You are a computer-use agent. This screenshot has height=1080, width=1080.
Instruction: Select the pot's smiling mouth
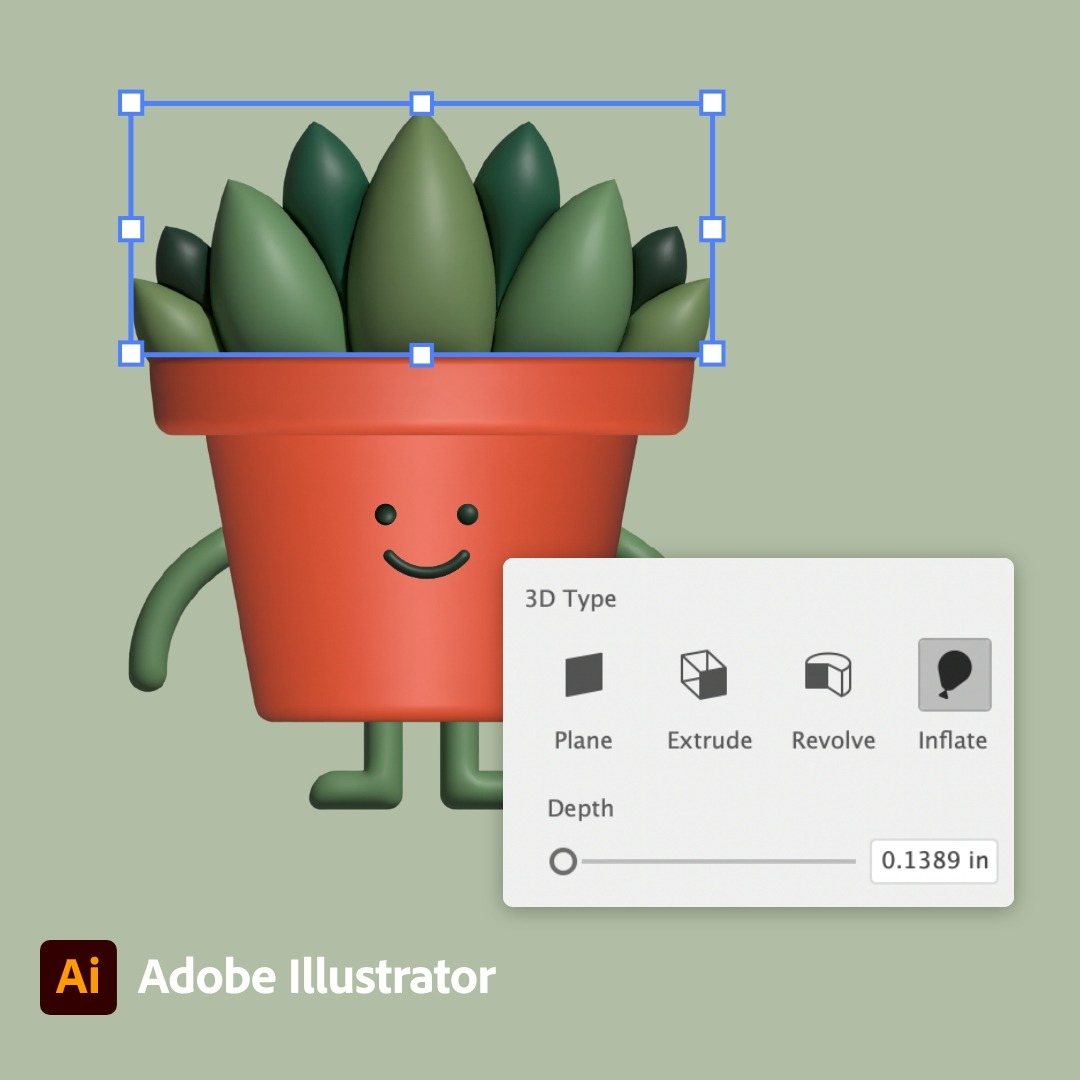426,563
